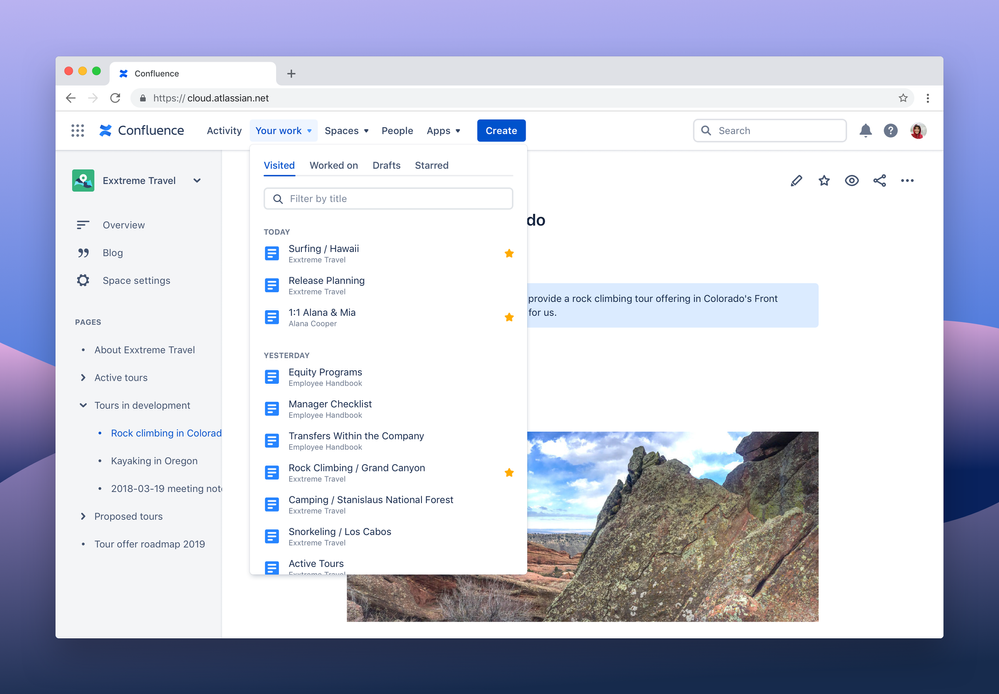Click the Confluence logo

tap(141, 131)
